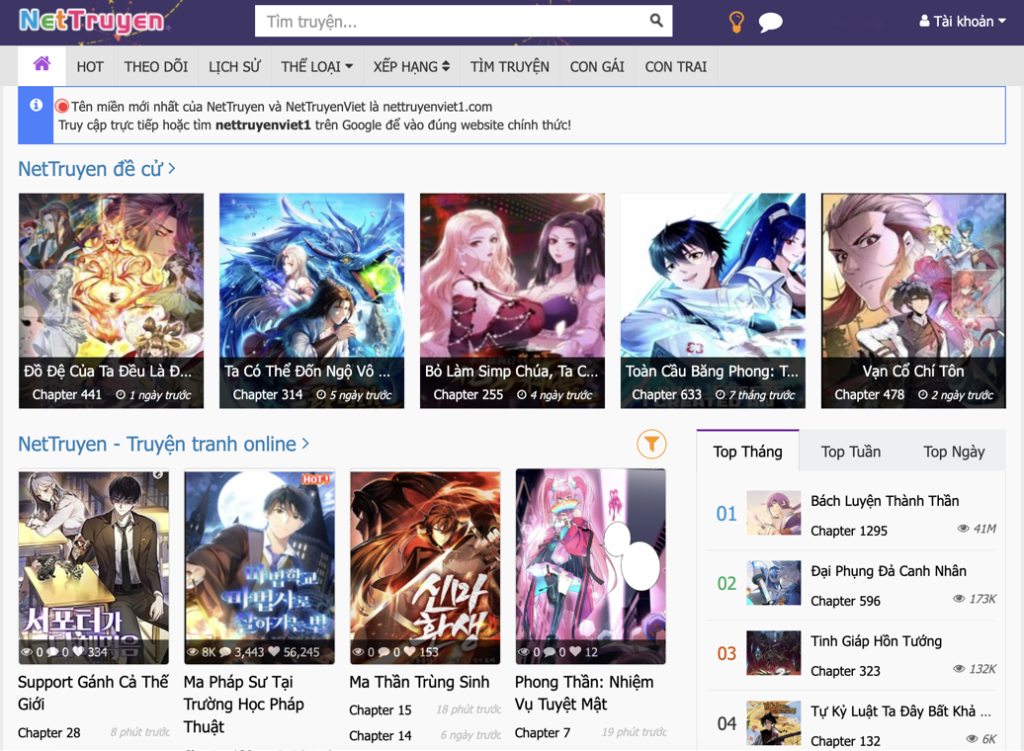The width and height of the screenshot is (1024, 751).
Task: Expand the THỂ LOẠI genre menu
Action: click(316, 67)
